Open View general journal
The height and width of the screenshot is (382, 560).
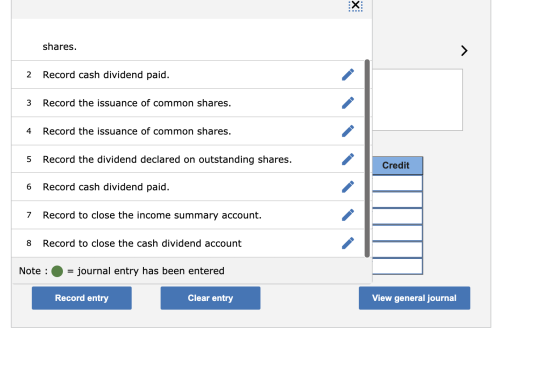[x=414, y=298]
